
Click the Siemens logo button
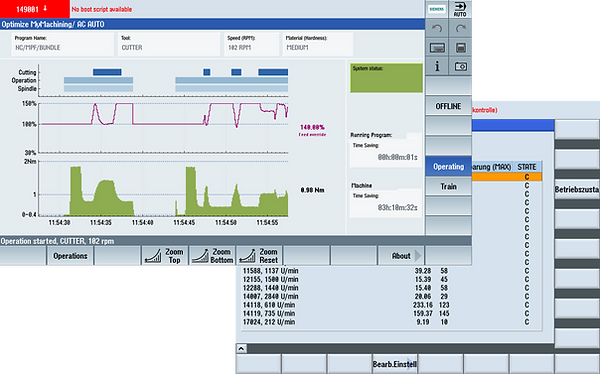(x=437, y=9)
